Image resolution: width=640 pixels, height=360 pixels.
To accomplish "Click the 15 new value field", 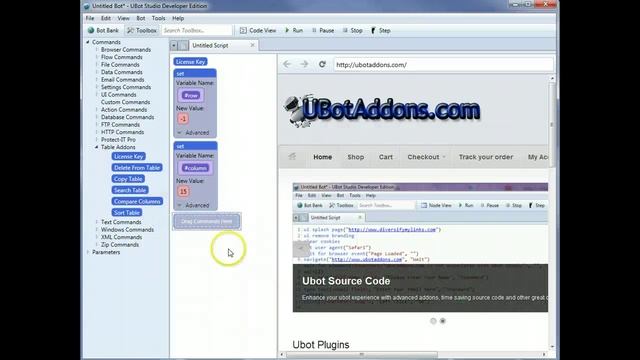I will [x=183, y=191].
